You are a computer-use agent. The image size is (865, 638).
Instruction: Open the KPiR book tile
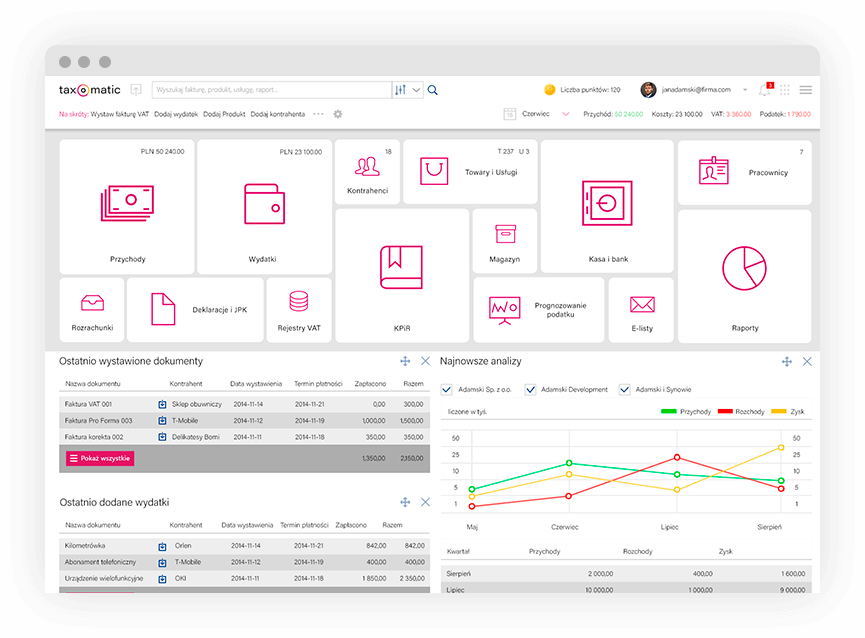tap(401, 275)
